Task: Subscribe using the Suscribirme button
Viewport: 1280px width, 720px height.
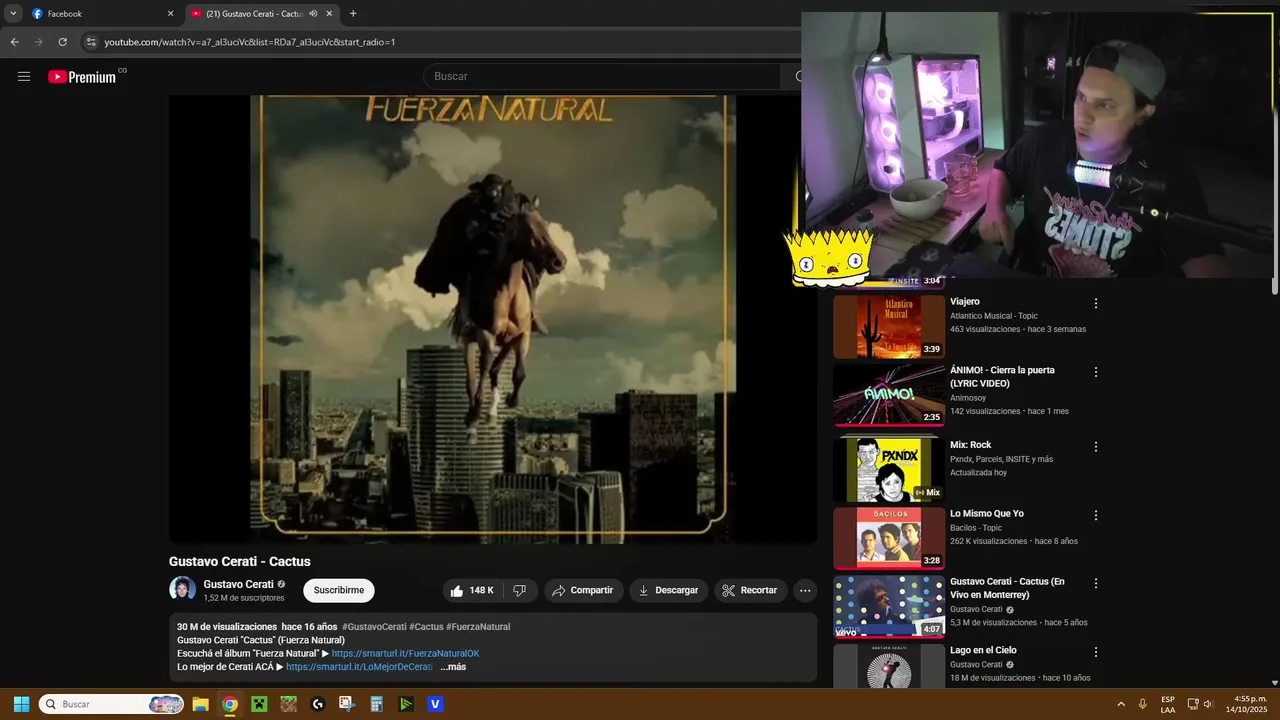Action: click(x=339, y=590)
